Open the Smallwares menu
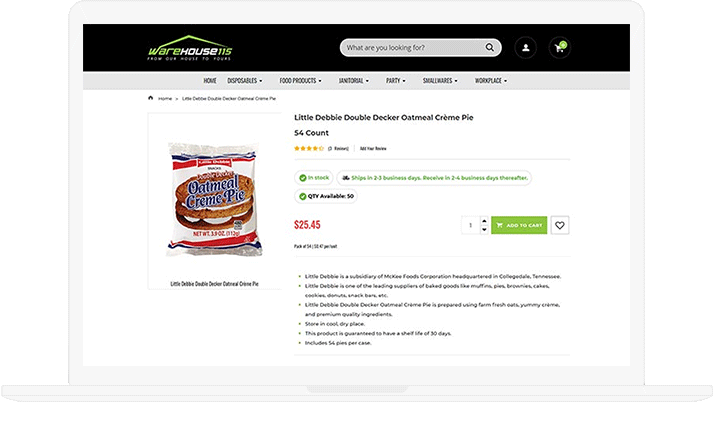The image size is (715, 430). pyautogui.click(x=440, y=81)
